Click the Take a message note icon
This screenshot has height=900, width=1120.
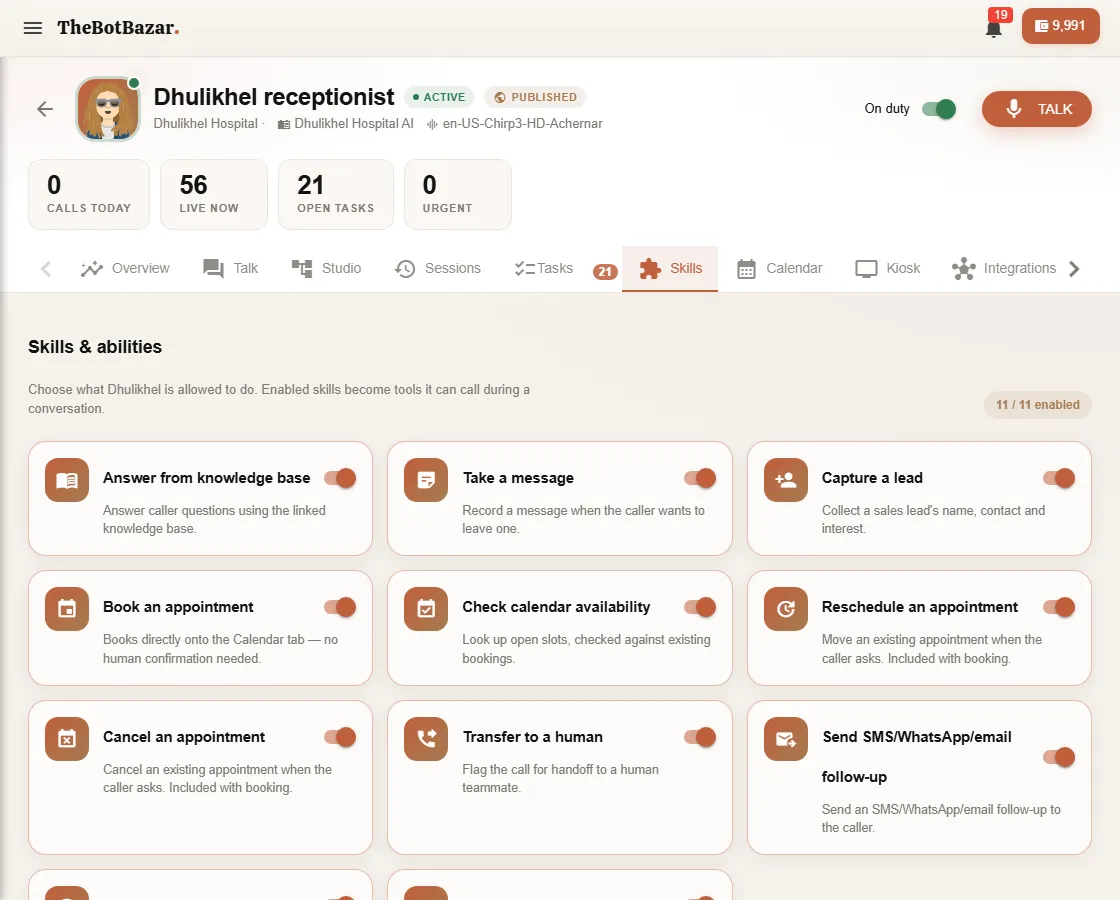click(426, 480)
